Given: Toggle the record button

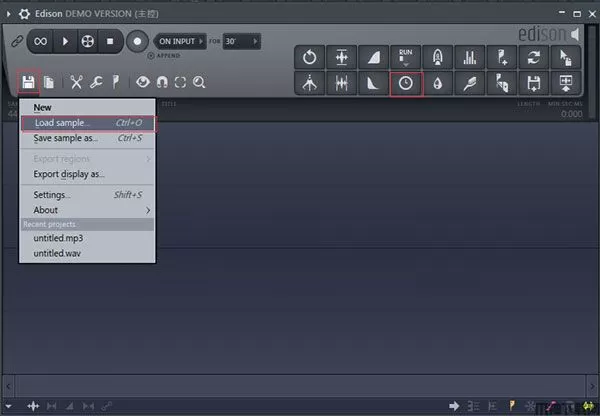Looking at the screenshot, I should coord(137,41).
